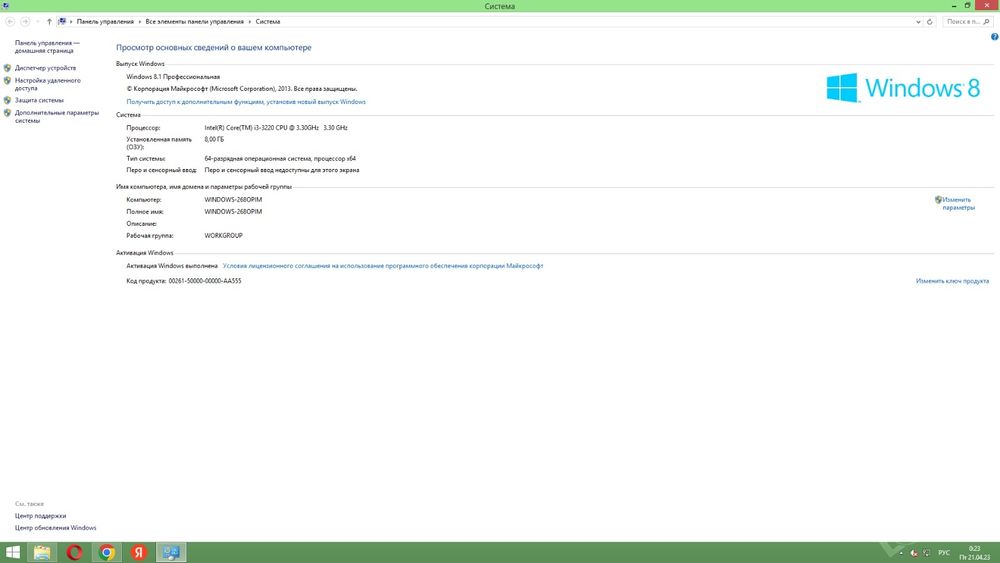Navigate to 'Все элементы панели управления' breadcrumb
Image resolution: width=1000 pixels, height=563 pixels.
click(x=195, y=22)
